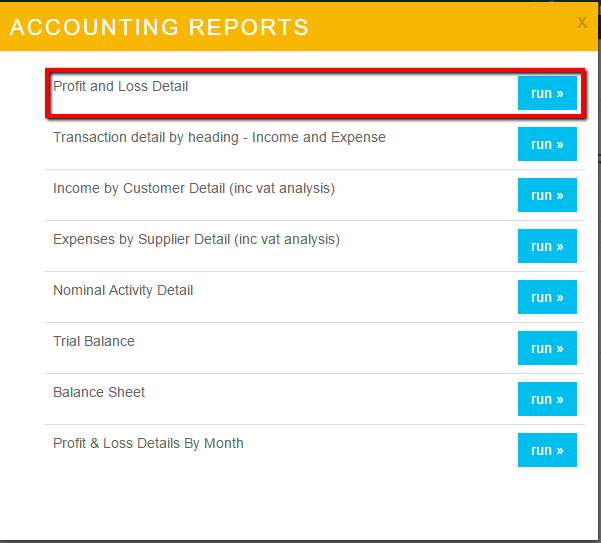Run Profit & Loss Details By Month
601x543 pixels.
point(547,450)
